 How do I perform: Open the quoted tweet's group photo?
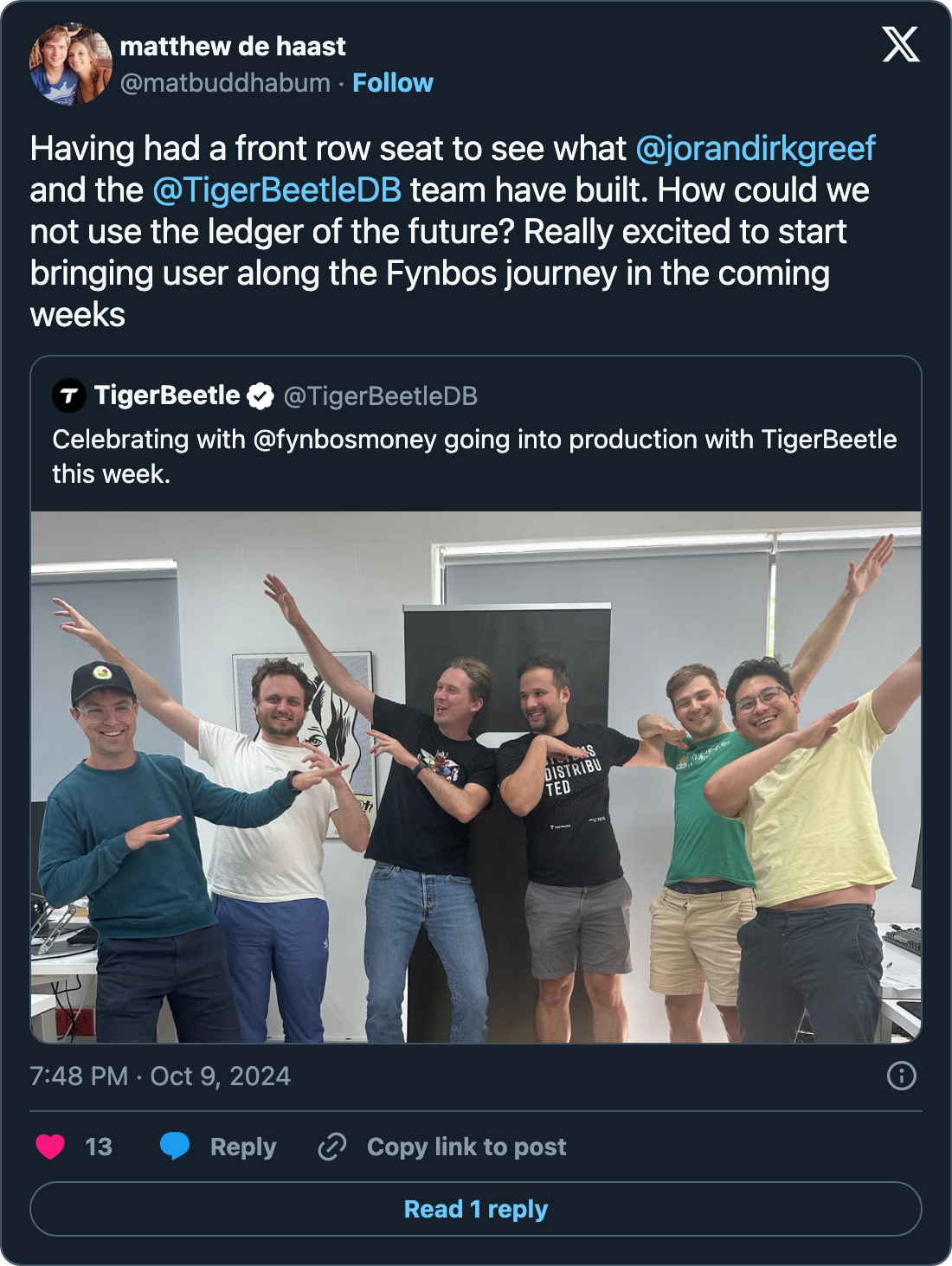click(x=476, y=776)
